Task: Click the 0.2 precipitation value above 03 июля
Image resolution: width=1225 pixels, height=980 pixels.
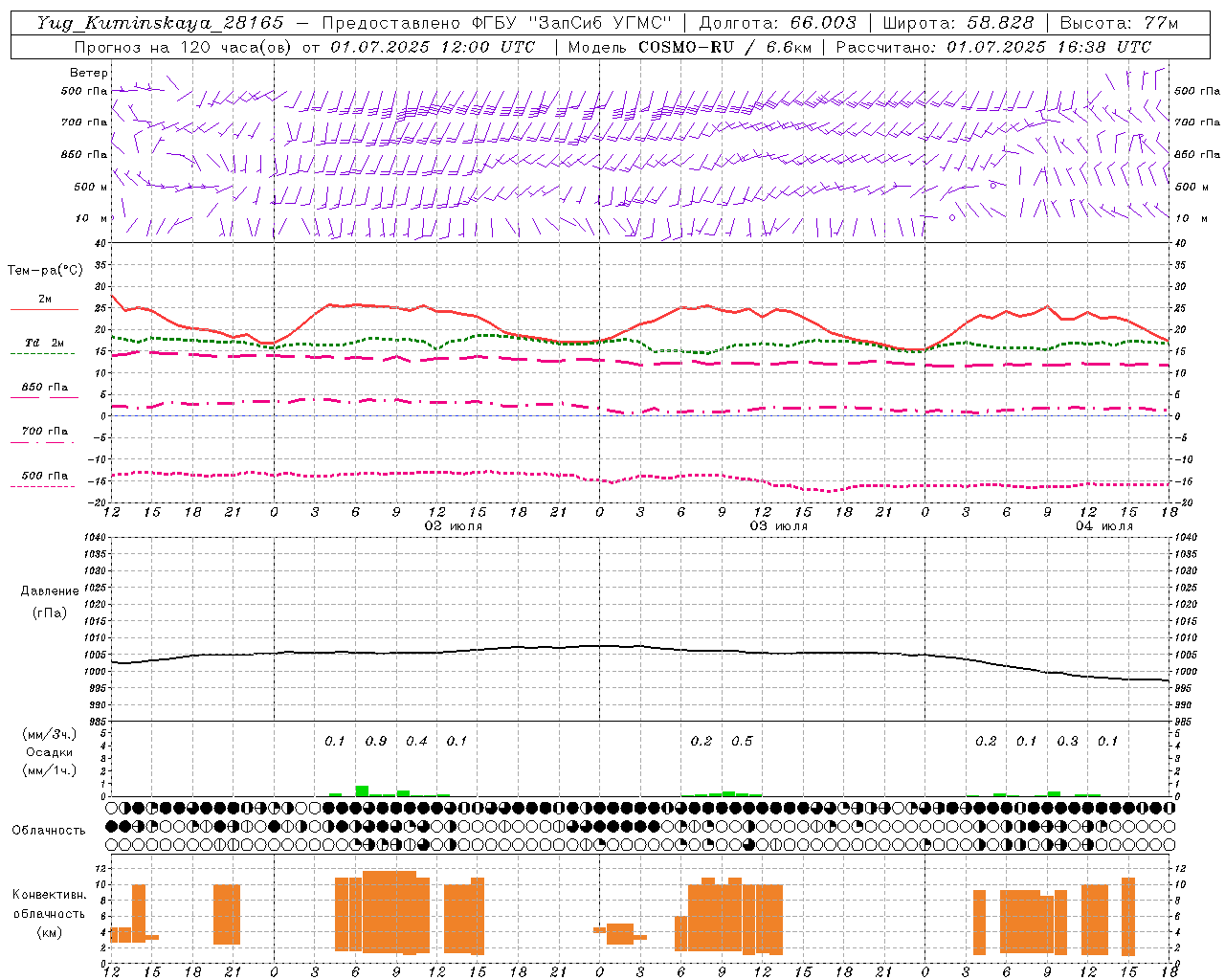Action: coord(702,741)
